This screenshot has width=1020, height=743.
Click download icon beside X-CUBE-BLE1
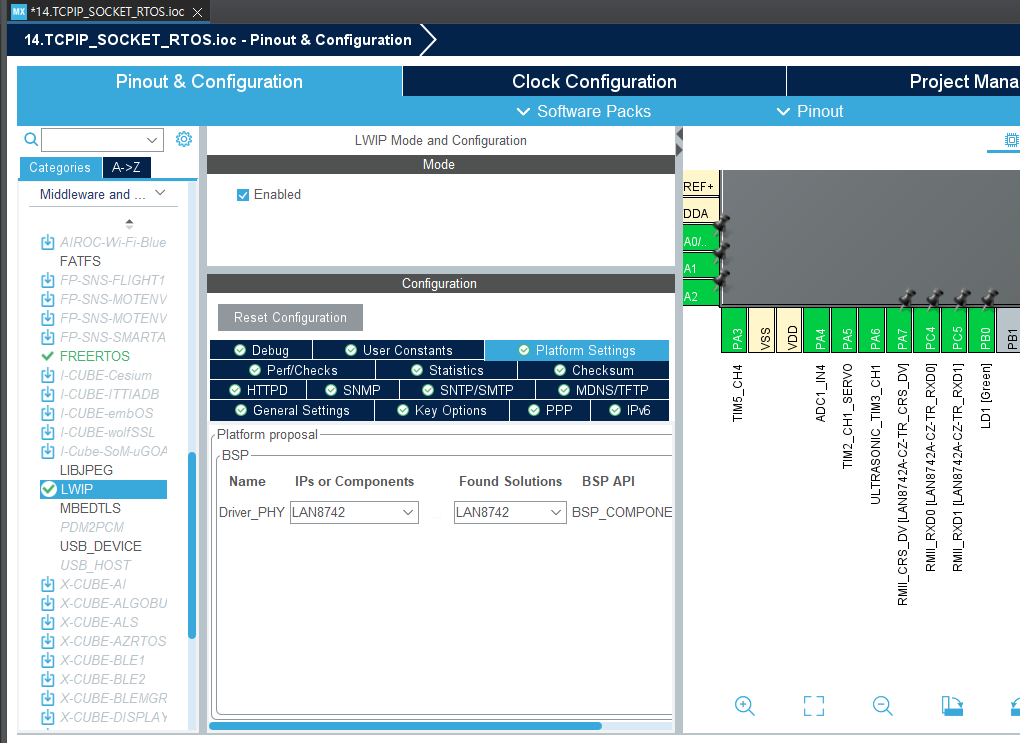point(47,660)
